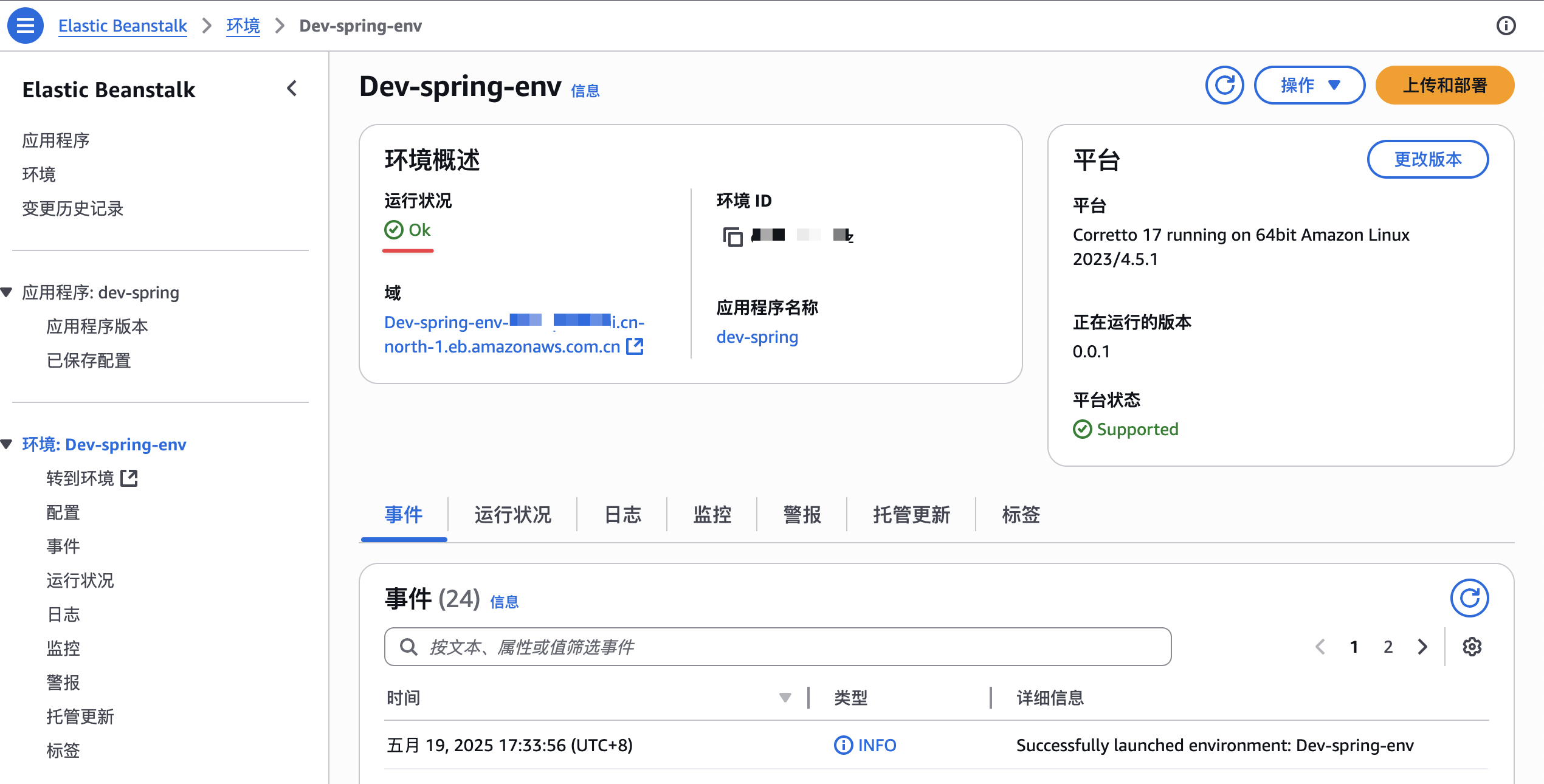
Task: Open events table settings gear
Action: coord(1472,647)
